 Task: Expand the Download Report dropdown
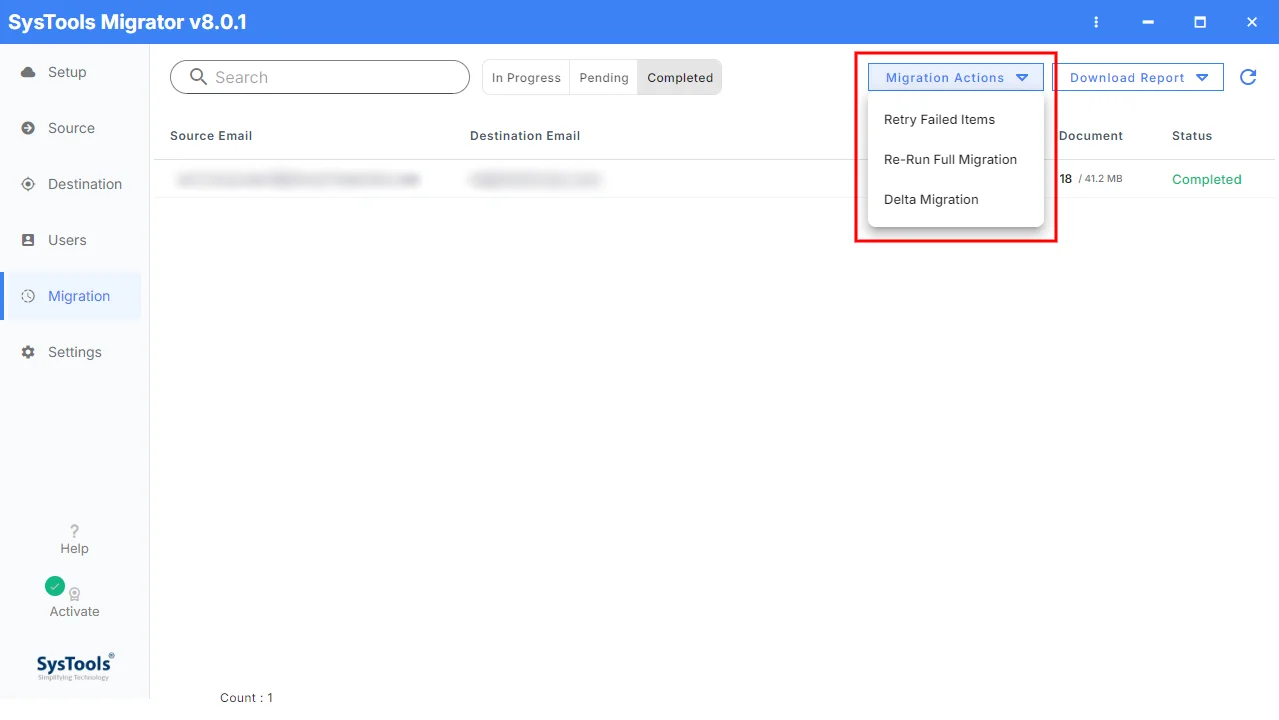(1138, 77)
